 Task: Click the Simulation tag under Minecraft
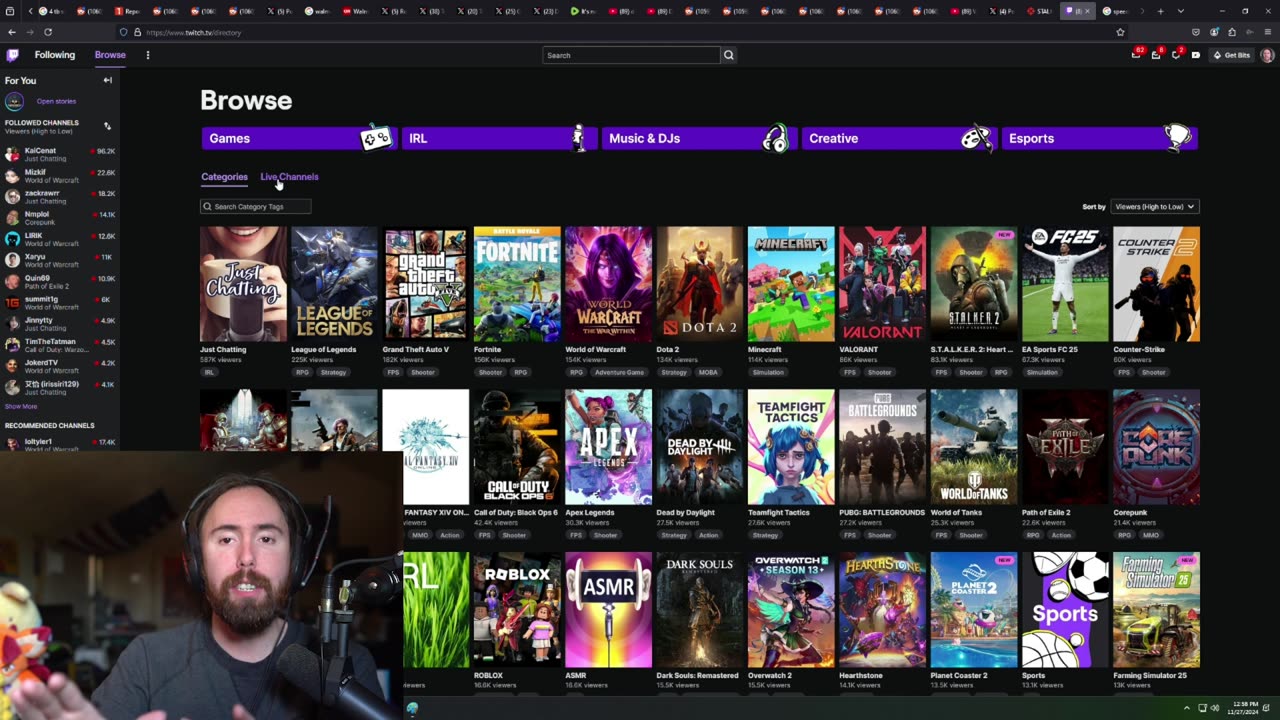point(768,372)
